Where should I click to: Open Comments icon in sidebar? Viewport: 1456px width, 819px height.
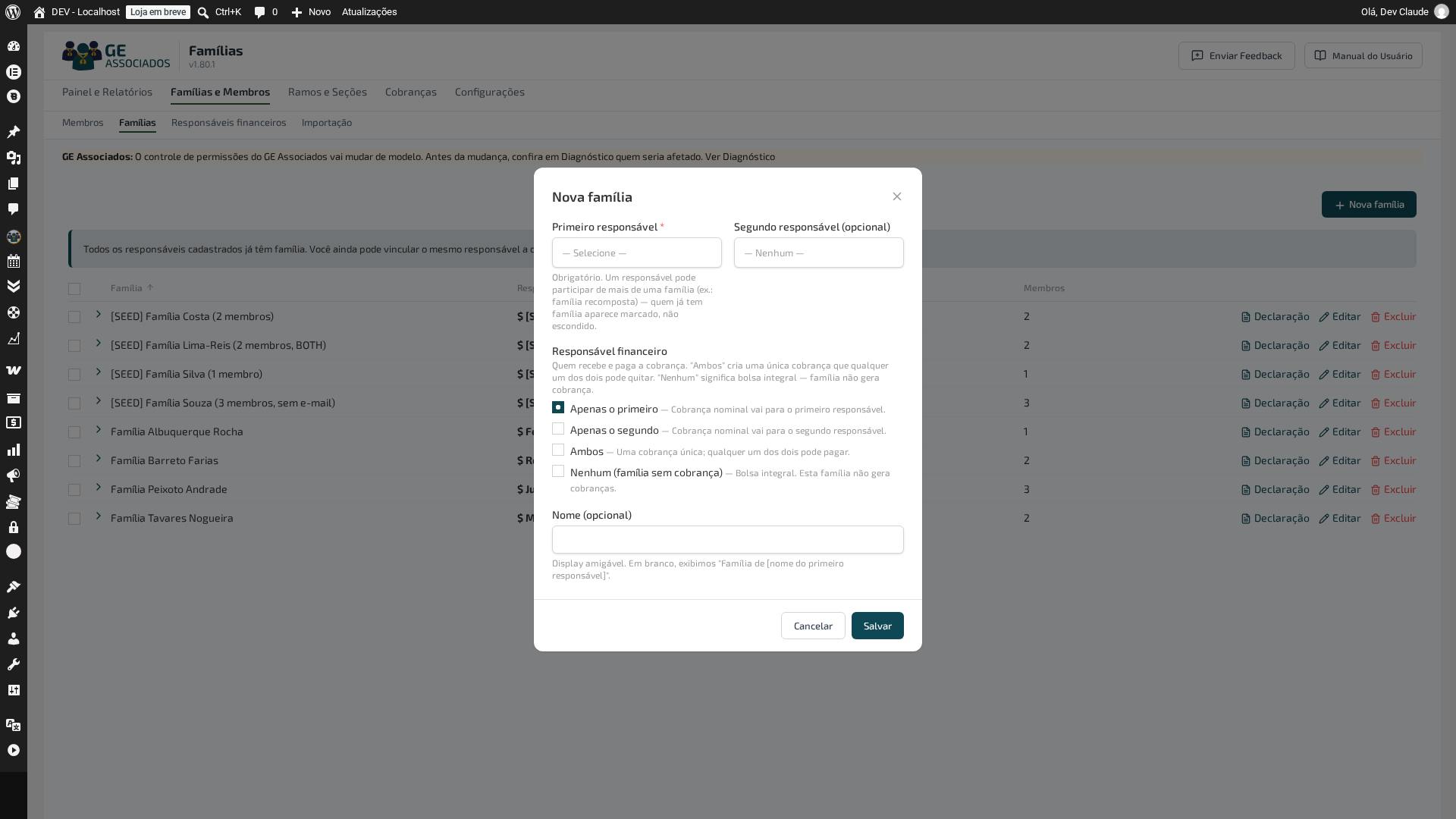pos(14,209)
